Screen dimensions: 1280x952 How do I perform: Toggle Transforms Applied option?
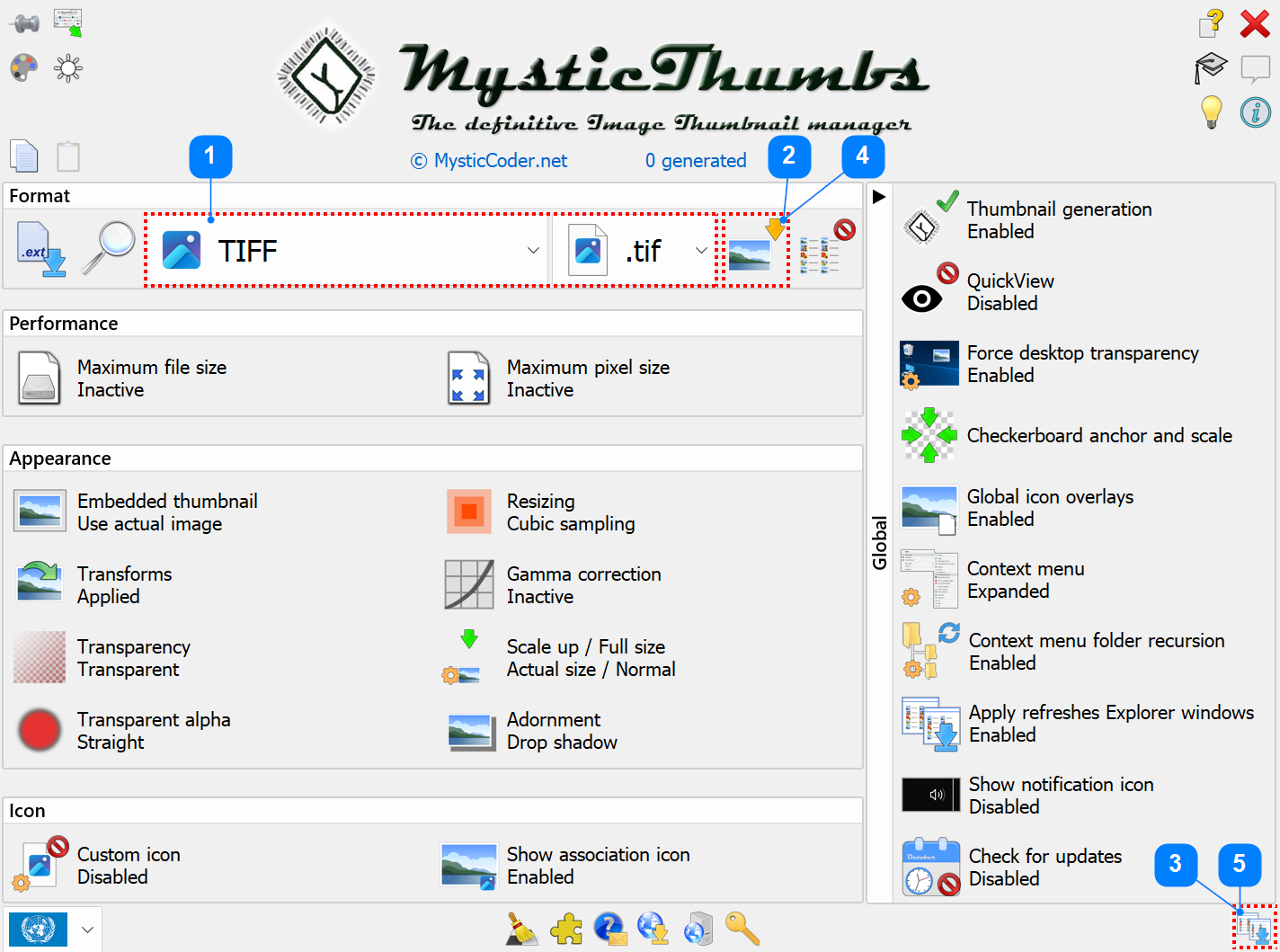tap(93, 585)
